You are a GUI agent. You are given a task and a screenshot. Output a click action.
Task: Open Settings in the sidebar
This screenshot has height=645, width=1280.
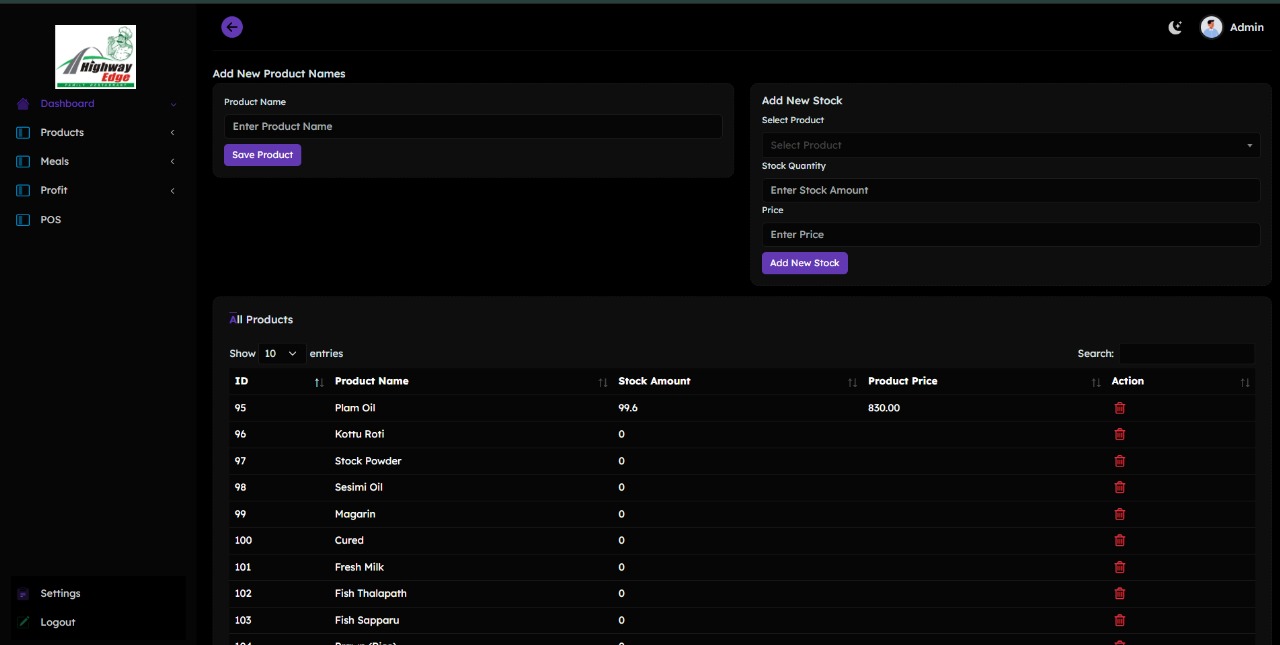[x=60, y=594]
